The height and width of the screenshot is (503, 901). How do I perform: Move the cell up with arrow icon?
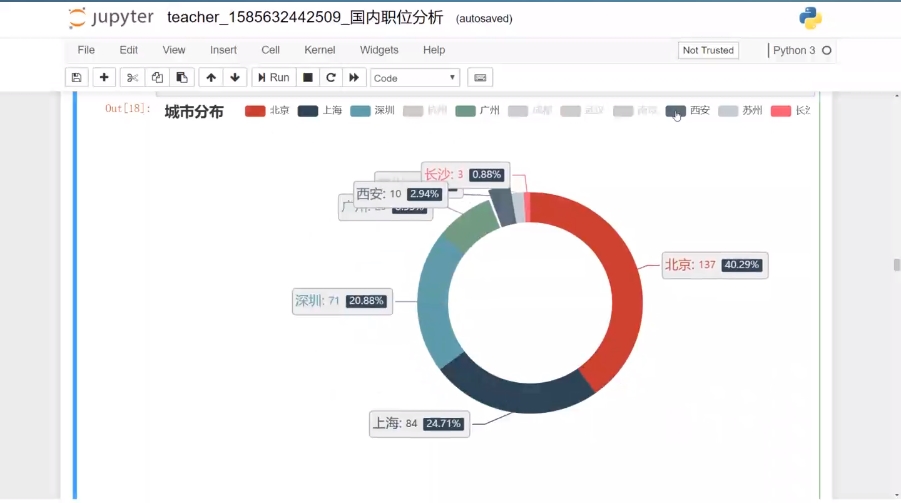pos(211,77)
